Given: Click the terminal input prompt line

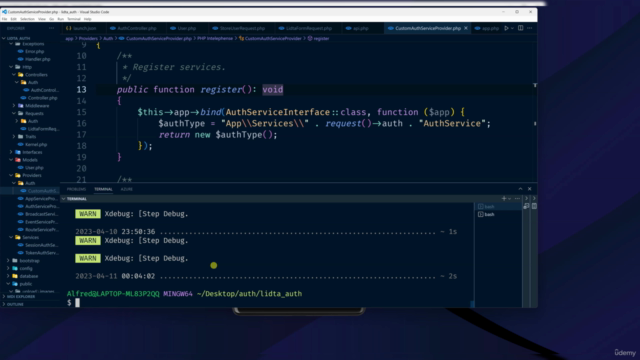Looking at the screenshot, I should tap(269, 302).
